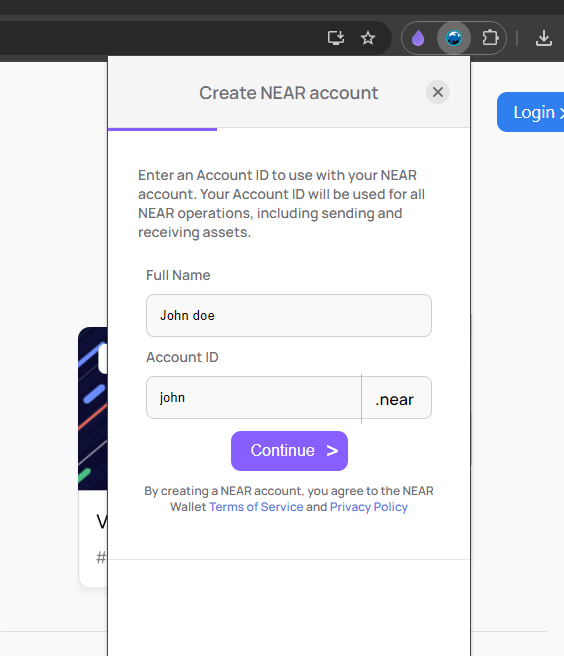Image resolution: width=564 pixels, height=656 pixels.
Task: Focus the Full Name input field
Action: click(289, 315)
